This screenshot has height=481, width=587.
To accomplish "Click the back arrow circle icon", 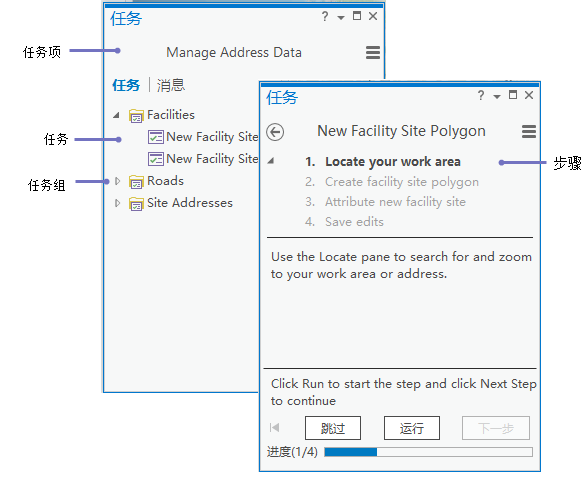I will [x=275, y=132].
